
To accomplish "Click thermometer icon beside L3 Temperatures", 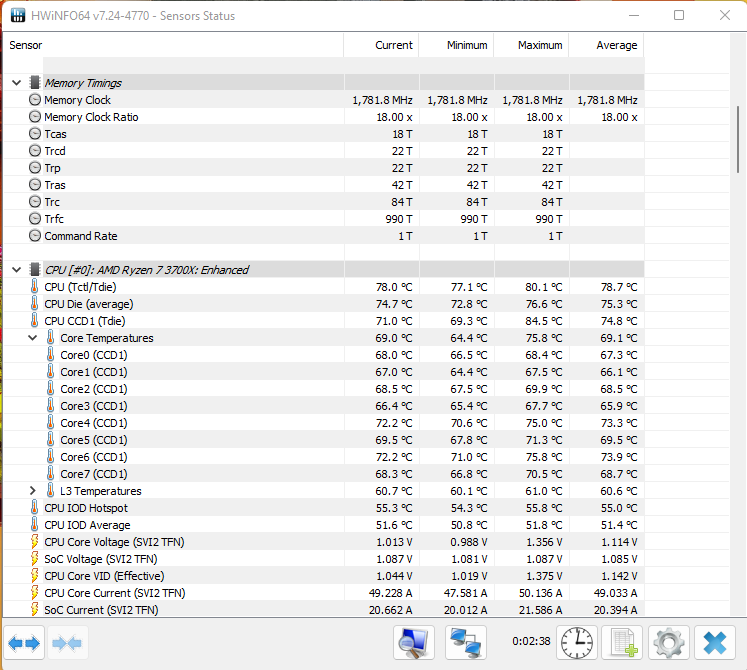I will pyautogui.click(x=50, y=491).
